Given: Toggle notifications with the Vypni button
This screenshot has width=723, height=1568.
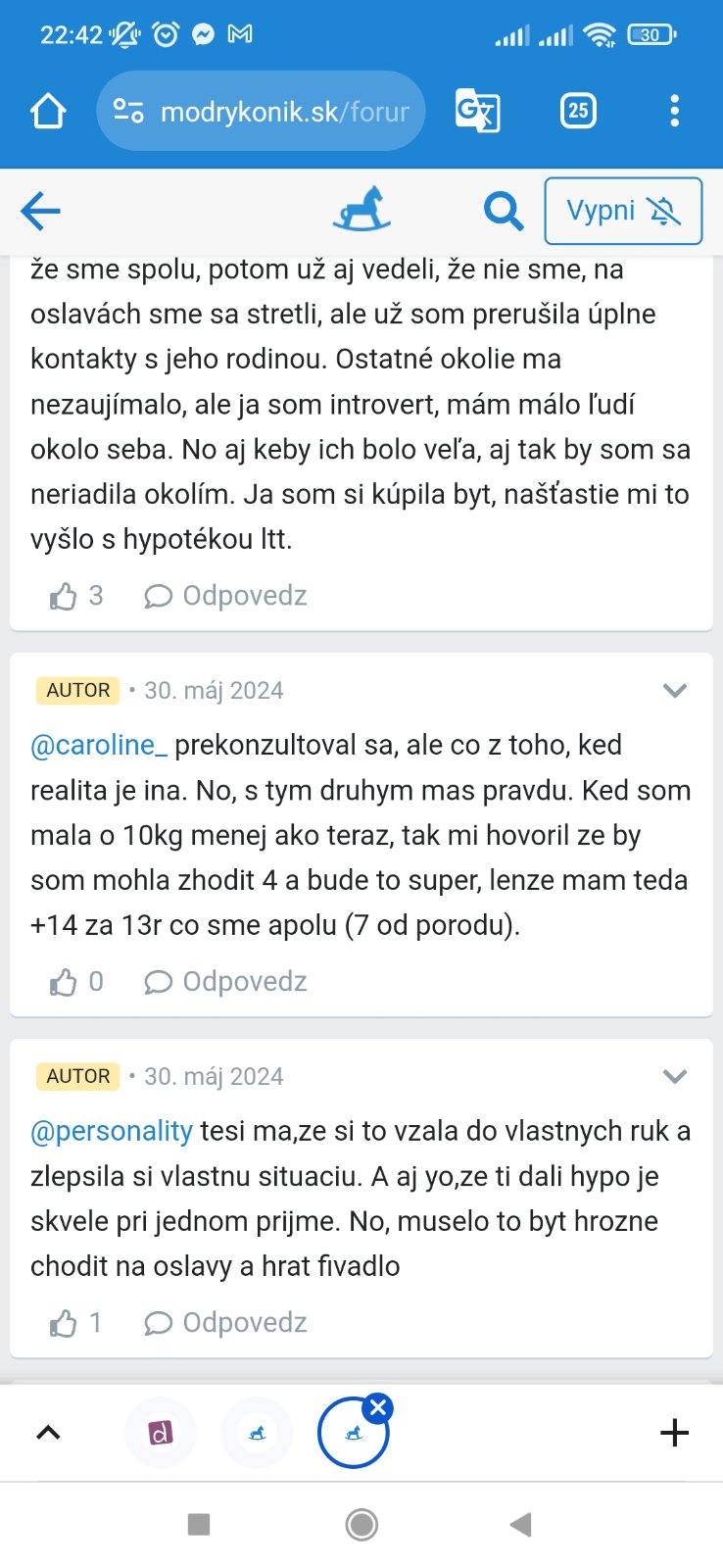Looking at the screenshot, I should 623,211.
